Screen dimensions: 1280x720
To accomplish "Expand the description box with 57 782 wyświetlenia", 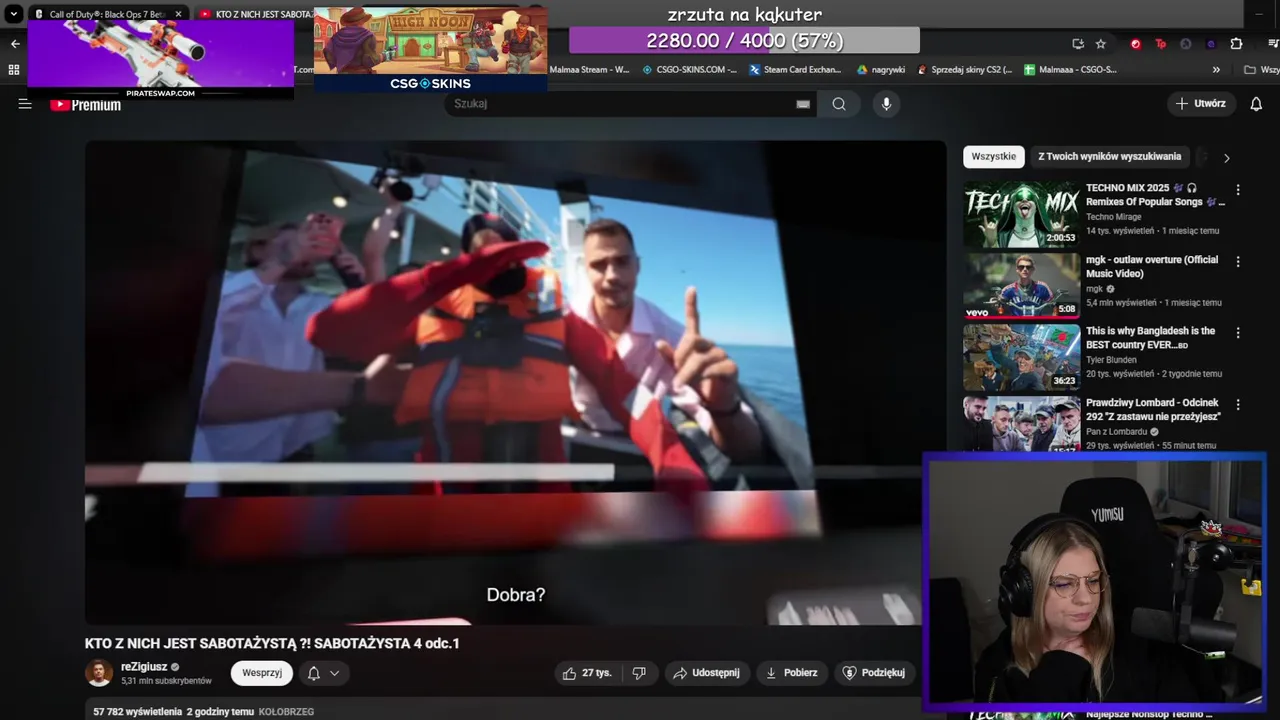I will pyautogui.click(x=500, y=711).
